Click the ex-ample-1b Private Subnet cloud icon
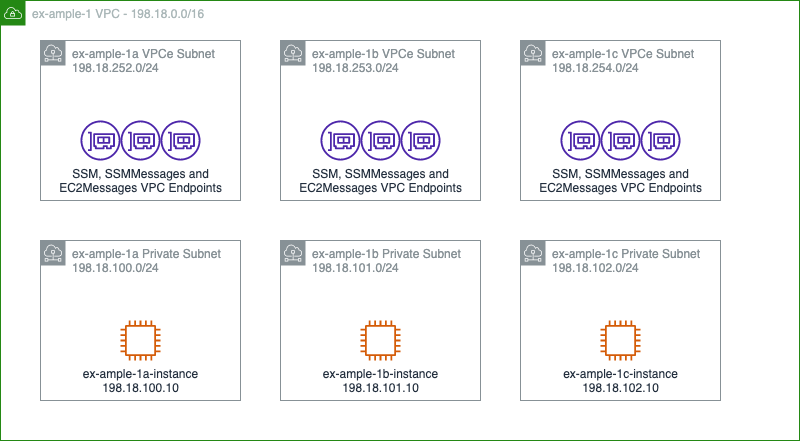The image size is (800, 441). pos(293,253)
